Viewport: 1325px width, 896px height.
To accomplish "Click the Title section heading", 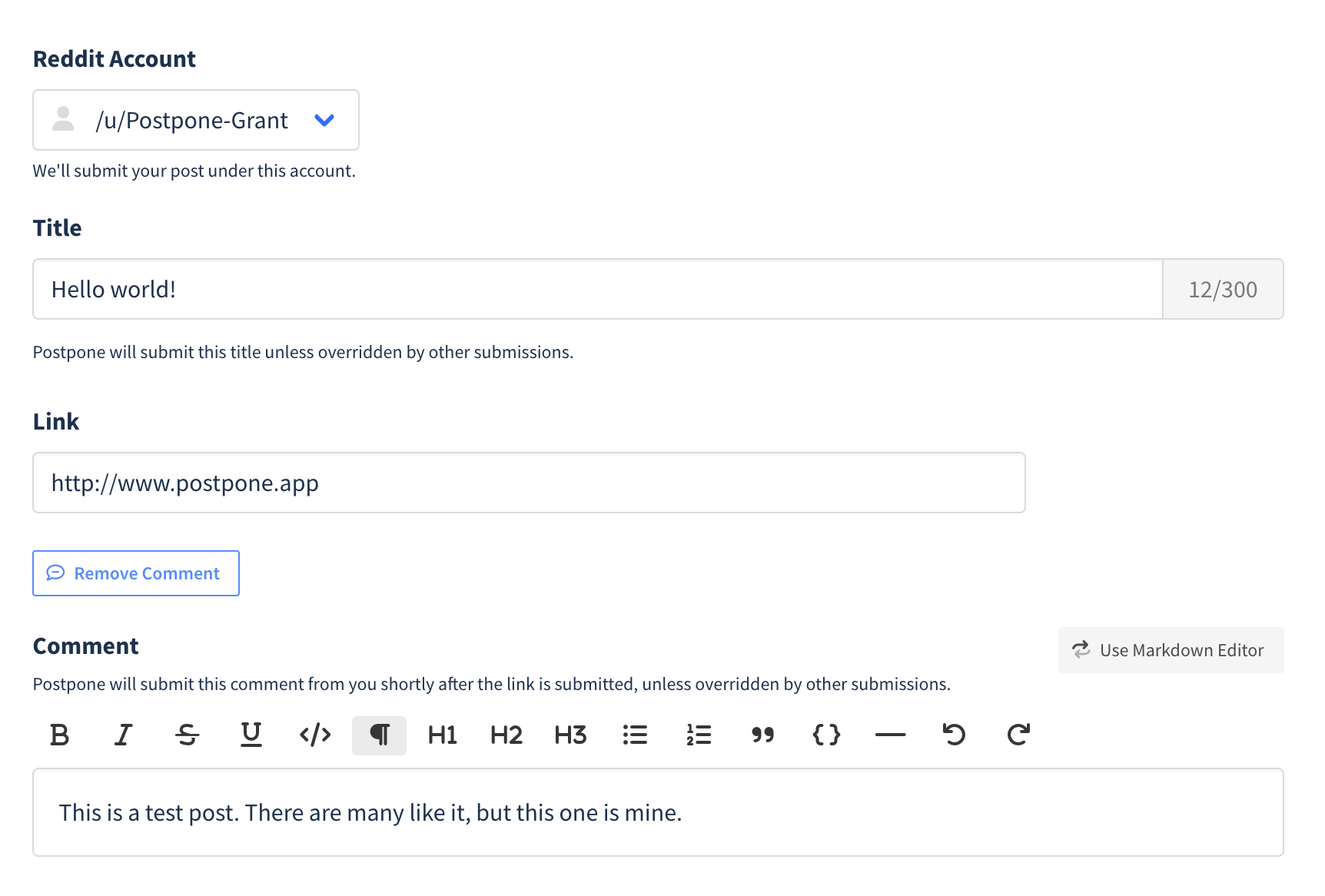I will click(58, 228).
